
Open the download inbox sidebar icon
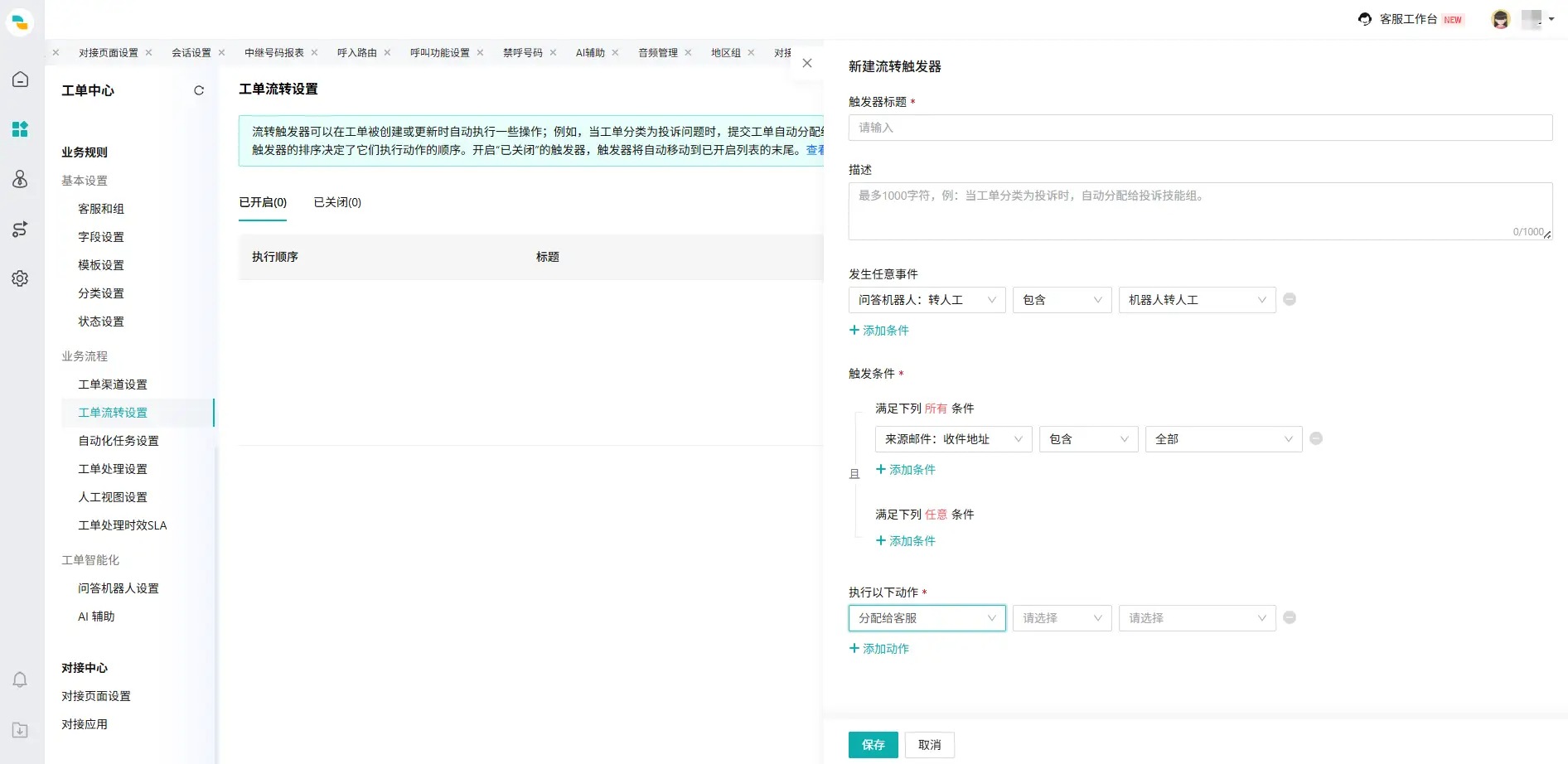(20, 730)
